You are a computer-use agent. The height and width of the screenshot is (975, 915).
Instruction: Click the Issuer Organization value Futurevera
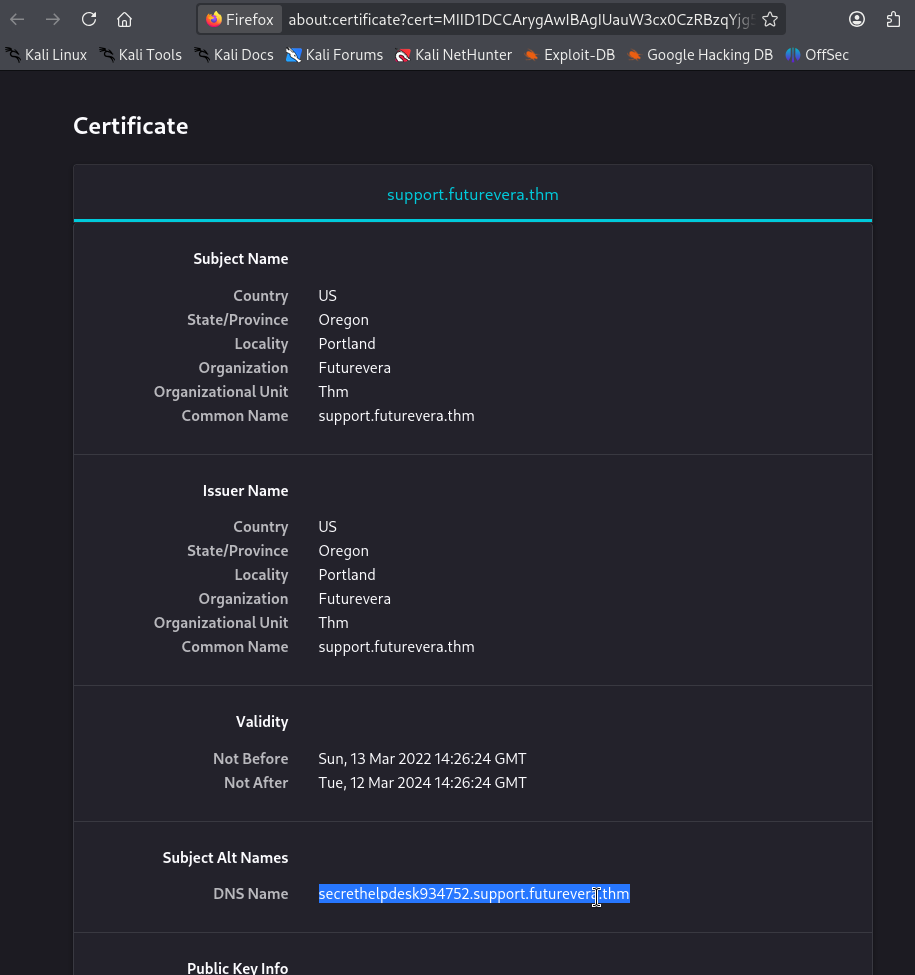[354, 599]
